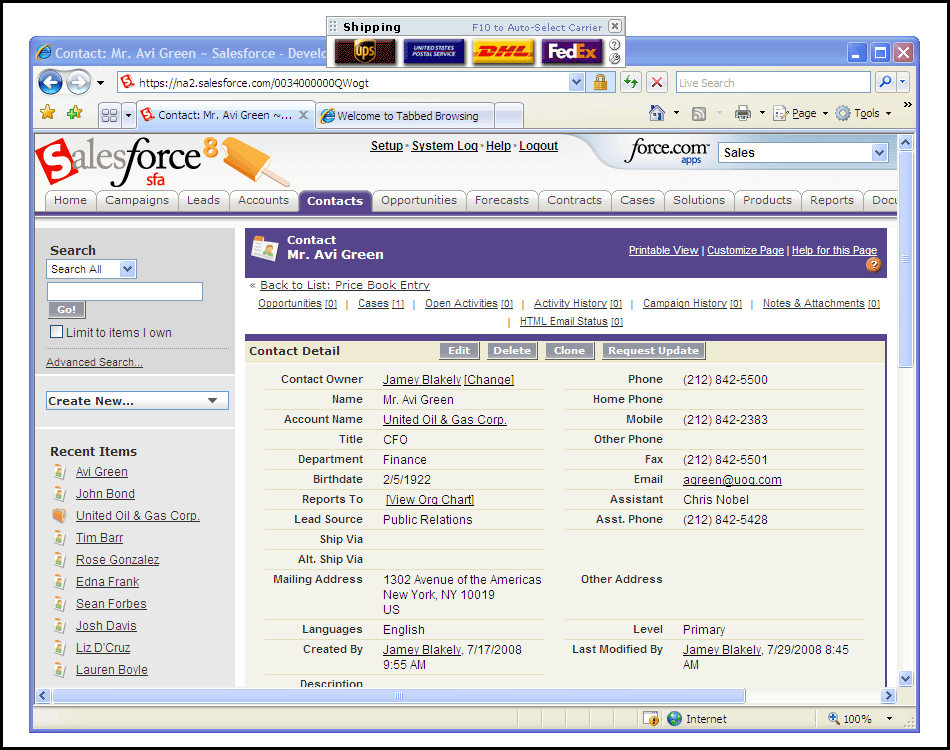Click the Logout link

tap(539, 145)
